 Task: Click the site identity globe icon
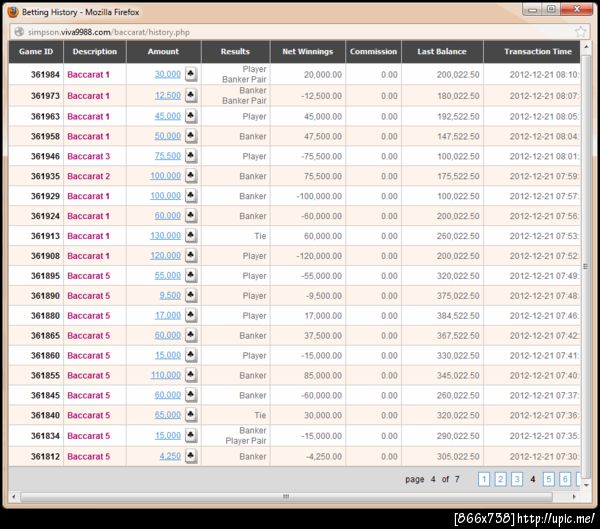coord(19,32)
